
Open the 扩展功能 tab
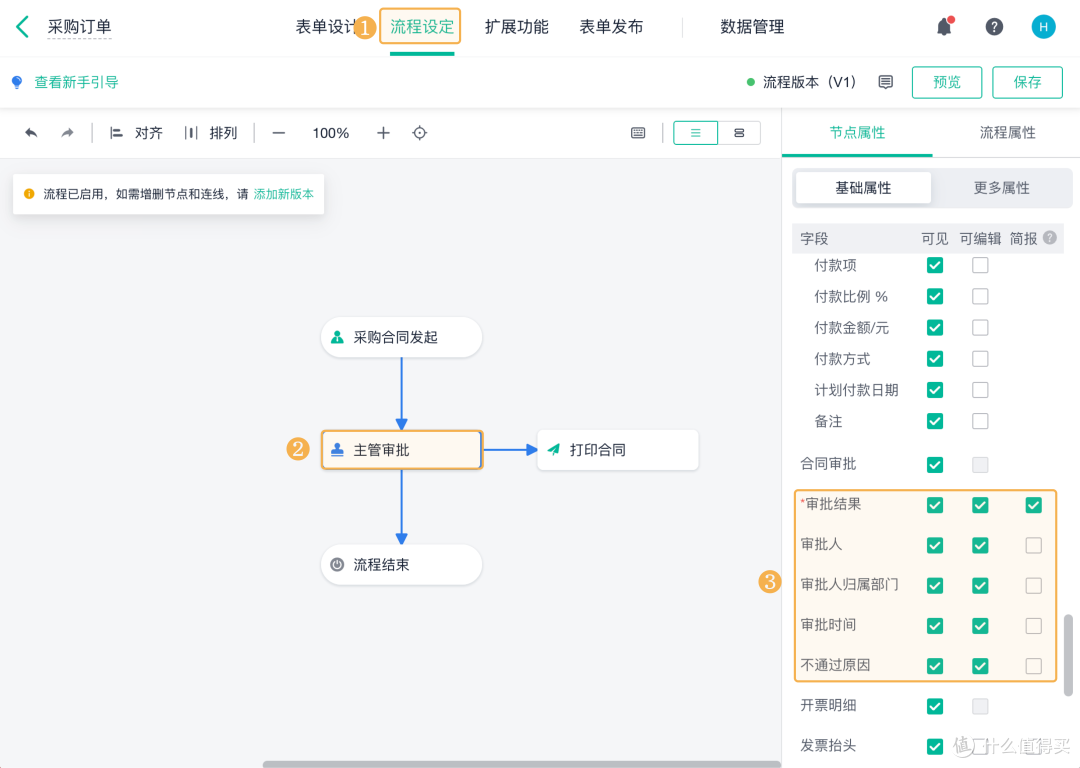click(517, 27)
